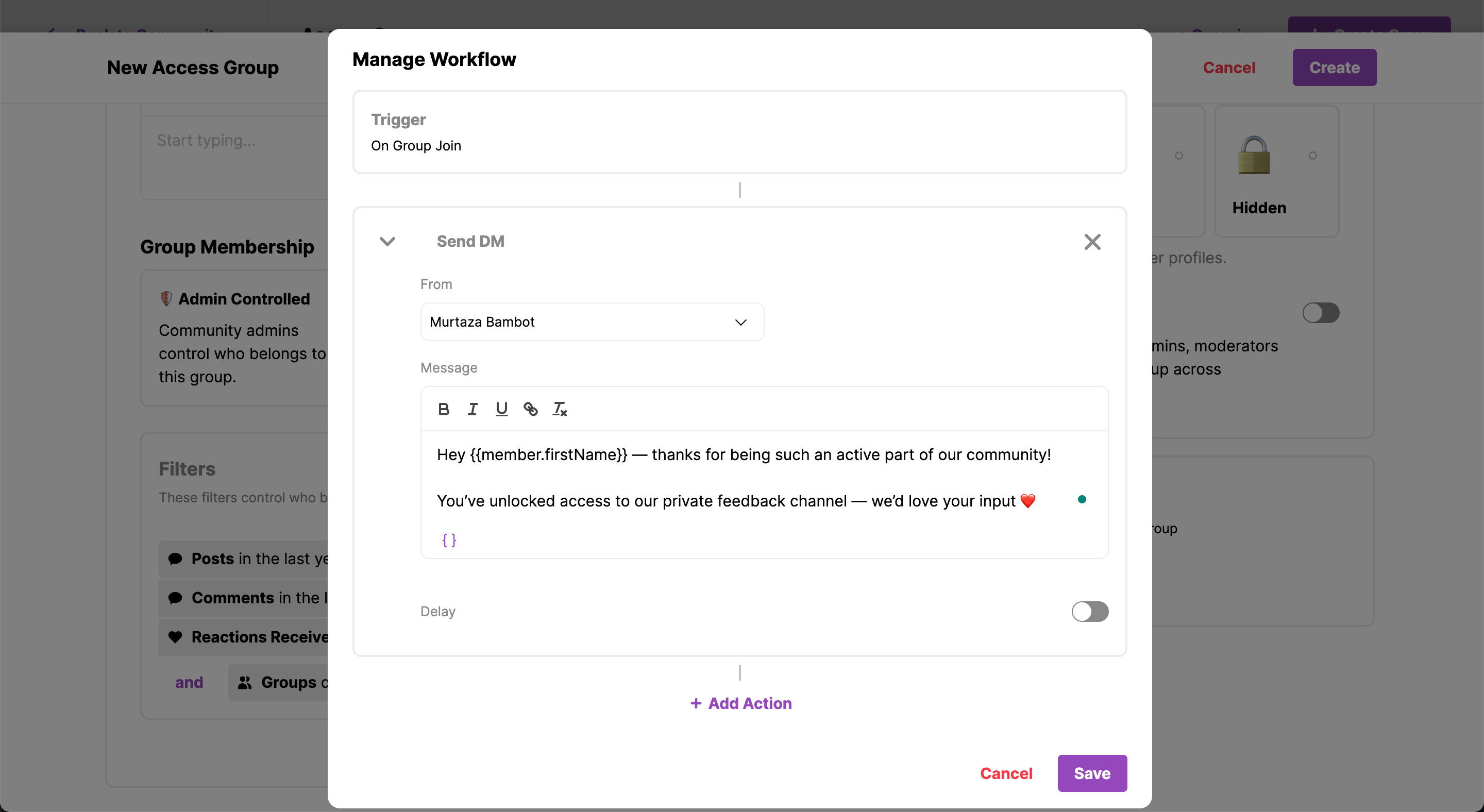Enable the Delay toggle
The image size is (1484, 812).
click(x=1089, y=611)
